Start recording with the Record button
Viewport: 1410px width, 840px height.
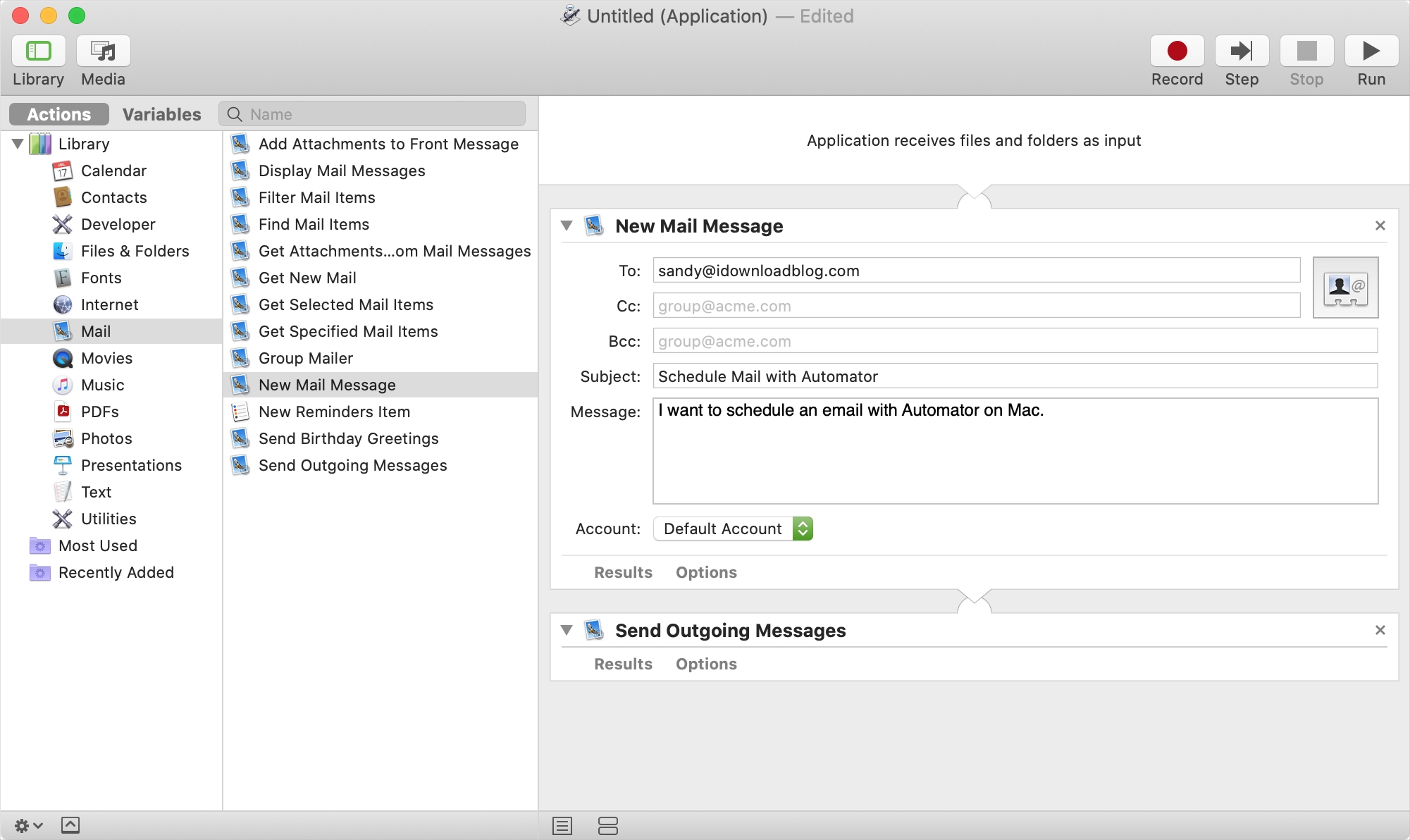[1177, 51]
